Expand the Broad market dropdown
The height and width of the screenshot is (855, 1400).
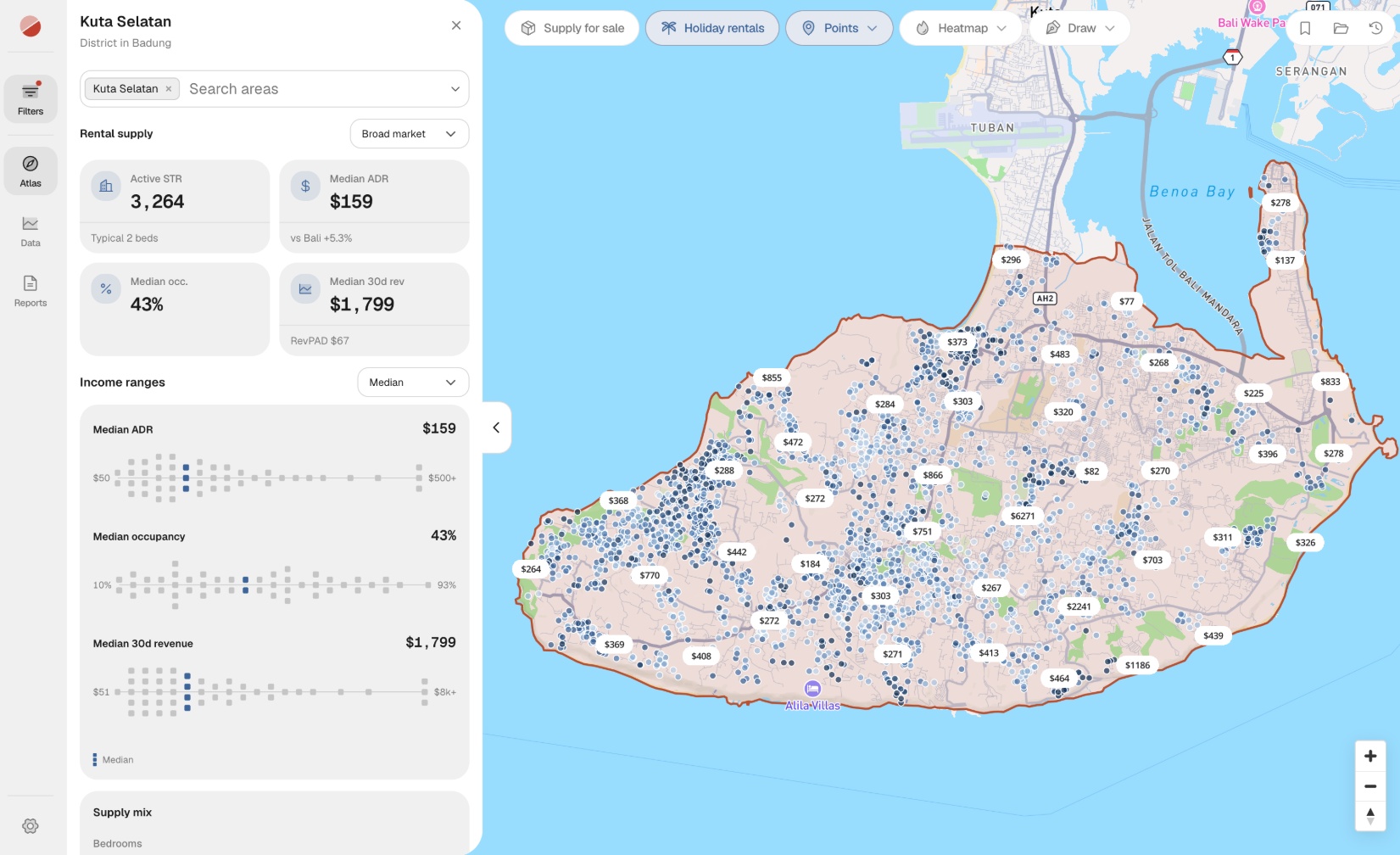[x=410, y=134]
